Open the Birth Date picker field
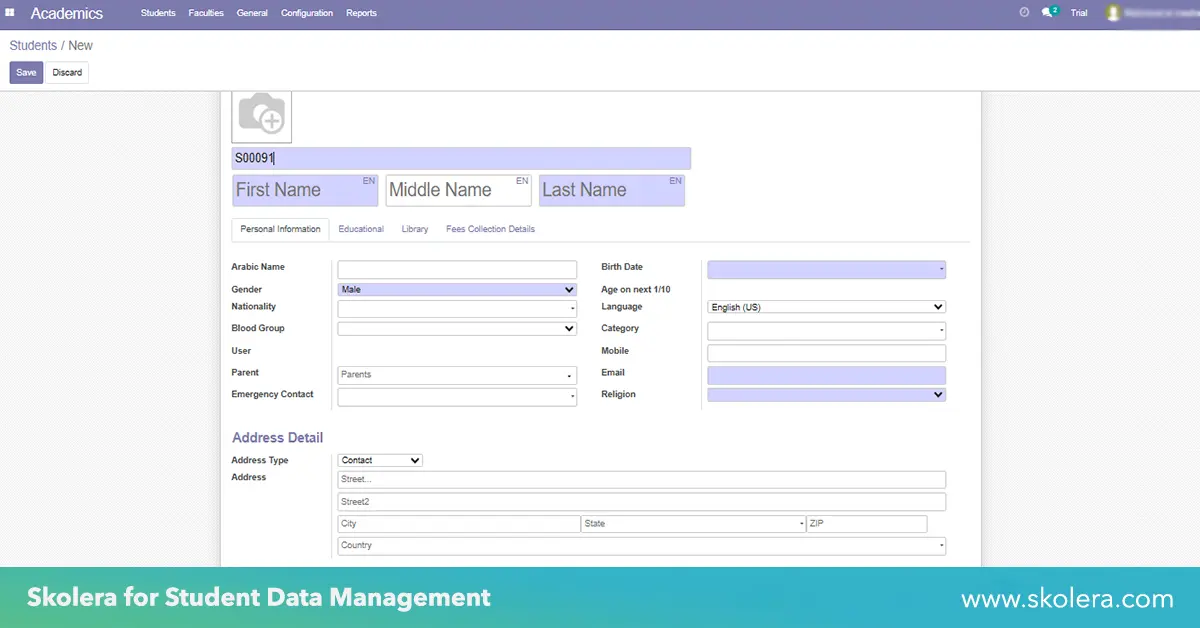The height and width of the screenshot is (628, 1200). [826, 269]
